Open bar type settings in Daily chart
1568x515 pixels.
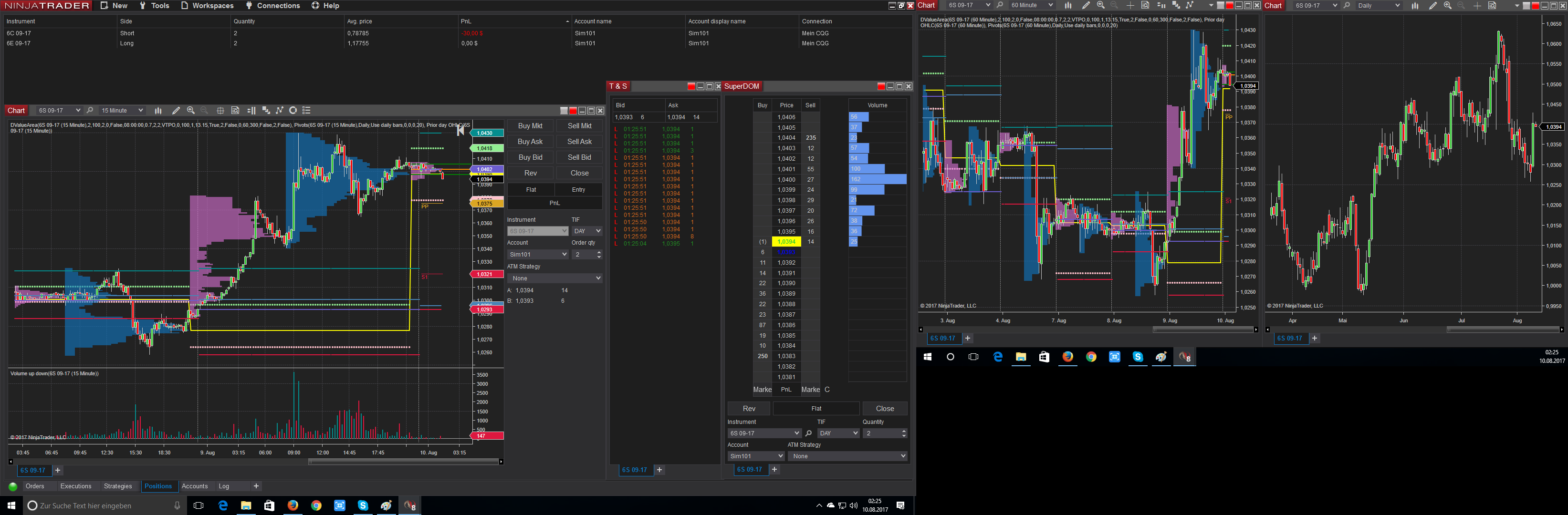(1415, 5)
